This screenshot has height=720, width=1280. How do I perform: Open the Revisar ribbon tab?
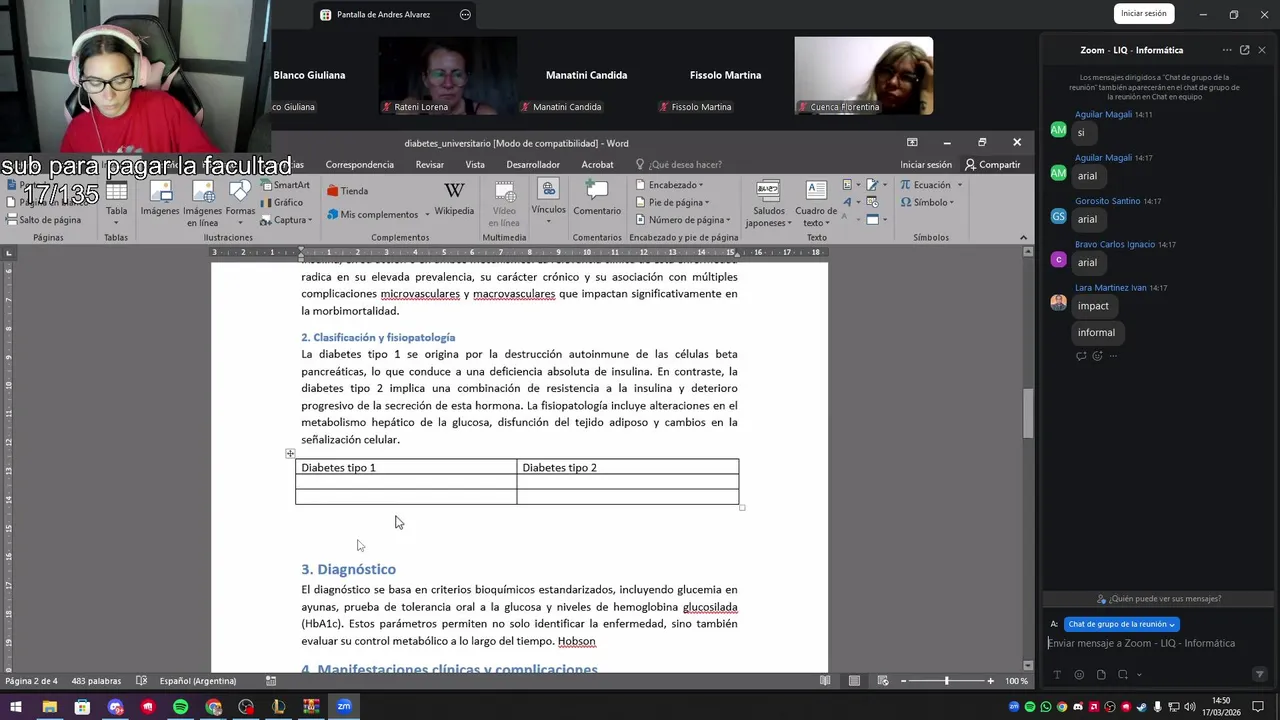pyautogui.click(x=429, y=165)
